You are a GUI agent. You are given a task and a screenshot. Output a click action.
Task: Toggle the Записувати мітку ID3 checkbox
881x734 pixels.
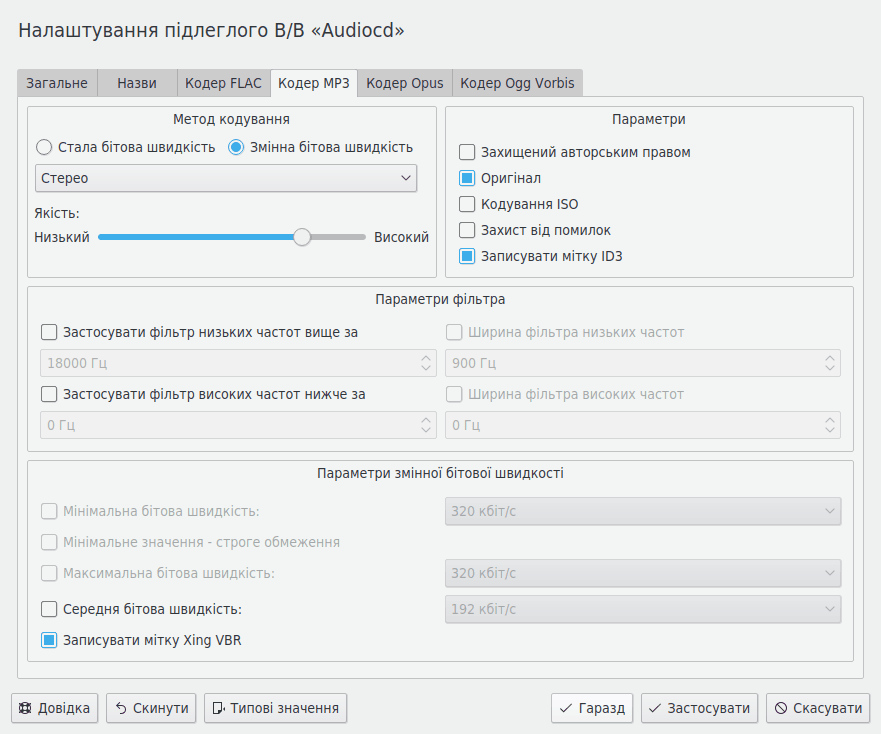[467, 257]
